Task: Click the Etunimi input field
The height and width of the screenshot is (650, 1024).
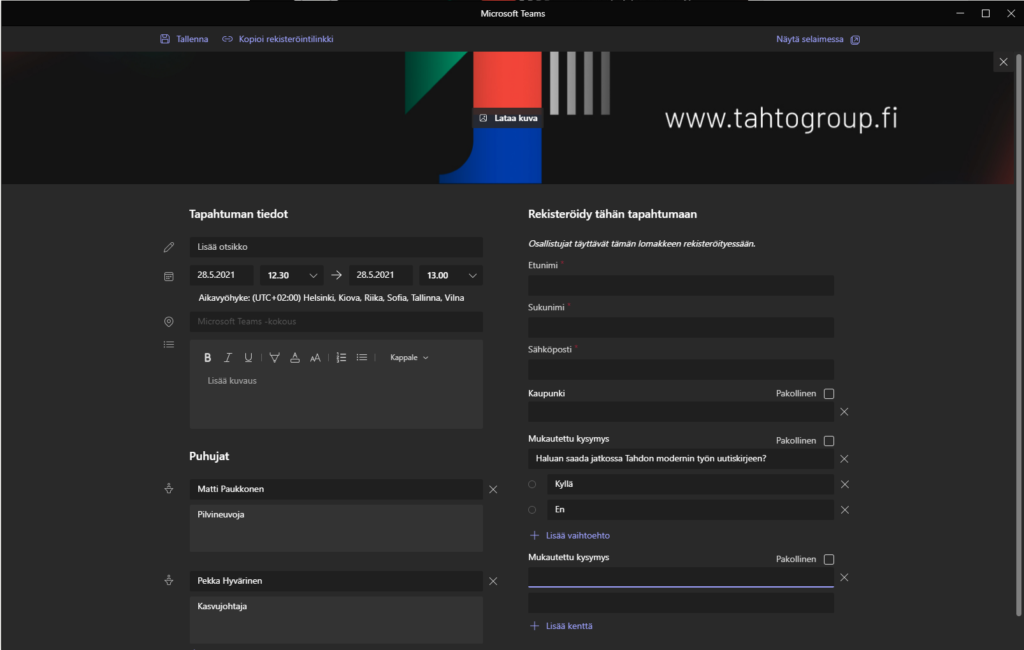Action: [x=680, y=285]
